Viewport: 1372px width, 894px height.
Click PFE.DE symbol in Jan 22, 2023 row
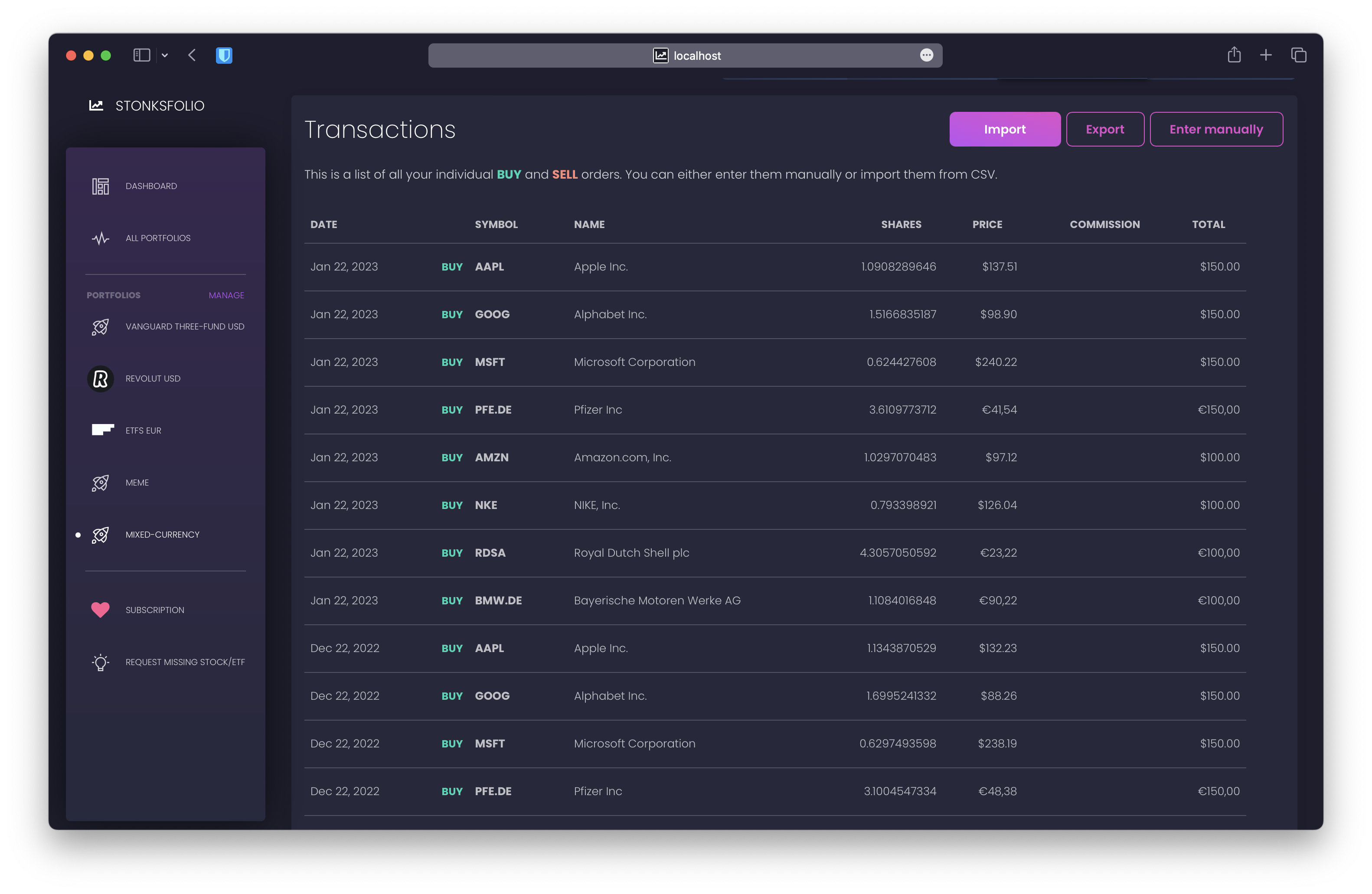click(493, 410)
